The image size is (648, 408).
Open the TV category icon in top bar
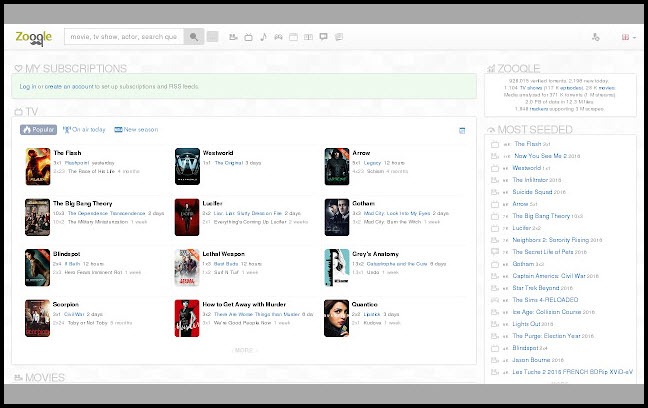point(247,37)
